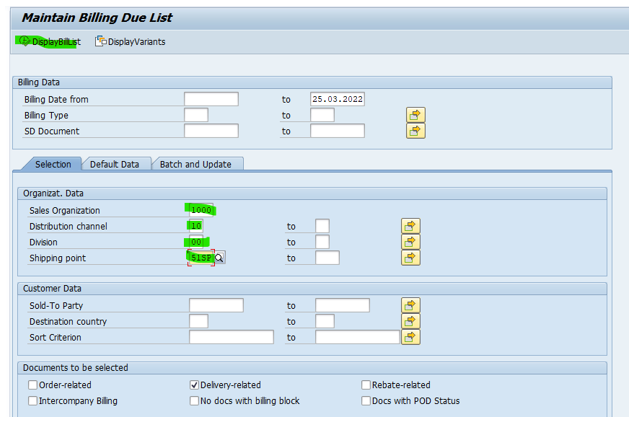Select Distribution channel field 10
The width and height of the screenshot is (640, 423).
click(x=196, y=226)
